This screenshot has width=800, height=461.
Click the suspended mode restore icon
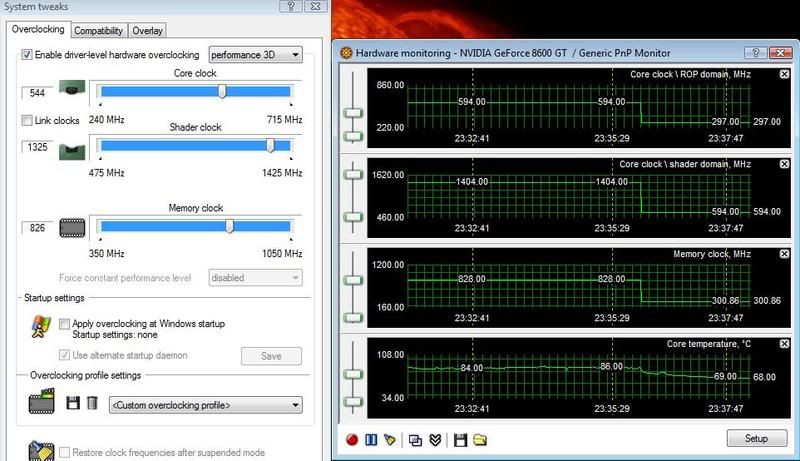(x=41, y=451)
